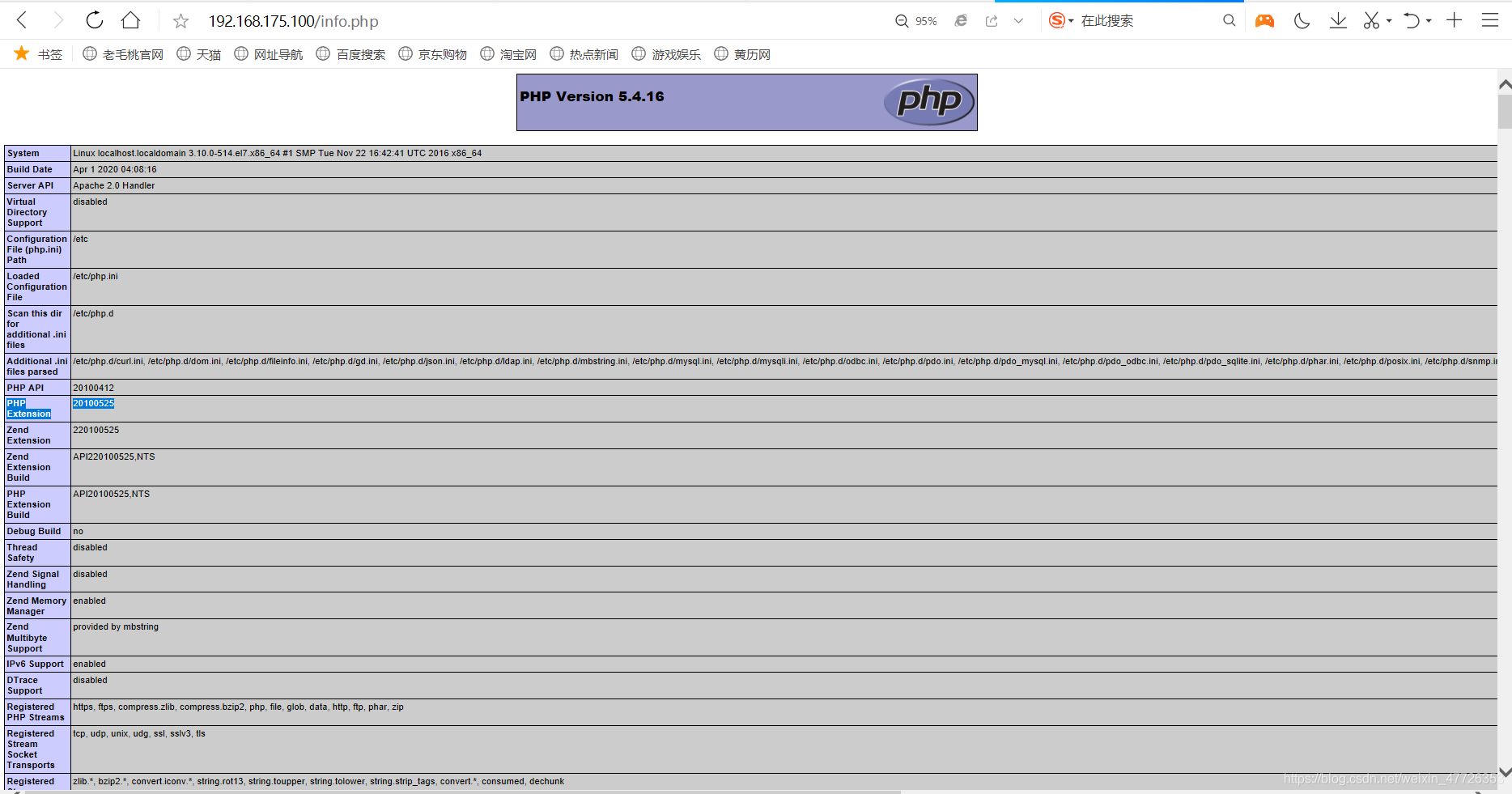The width and height of the screenshot is (1512, 794).
Task: Click the vertical scrollbar thumb
Action: pyautogui.click(x=1505, y=112)
